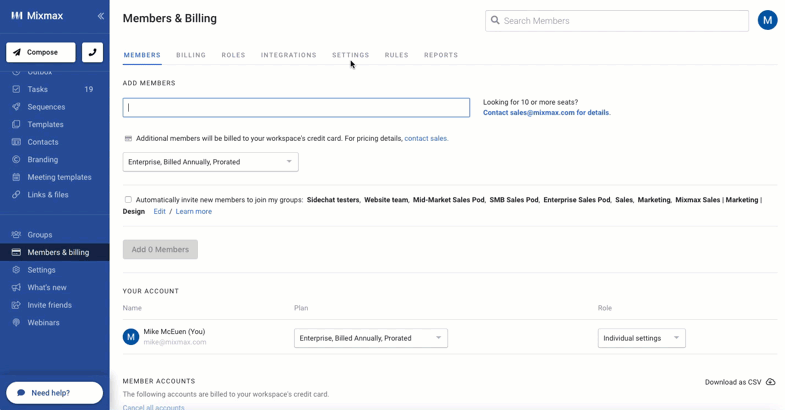Click the Download as CSV text
This screenshot has width=785, height=410.
[733, 382]
